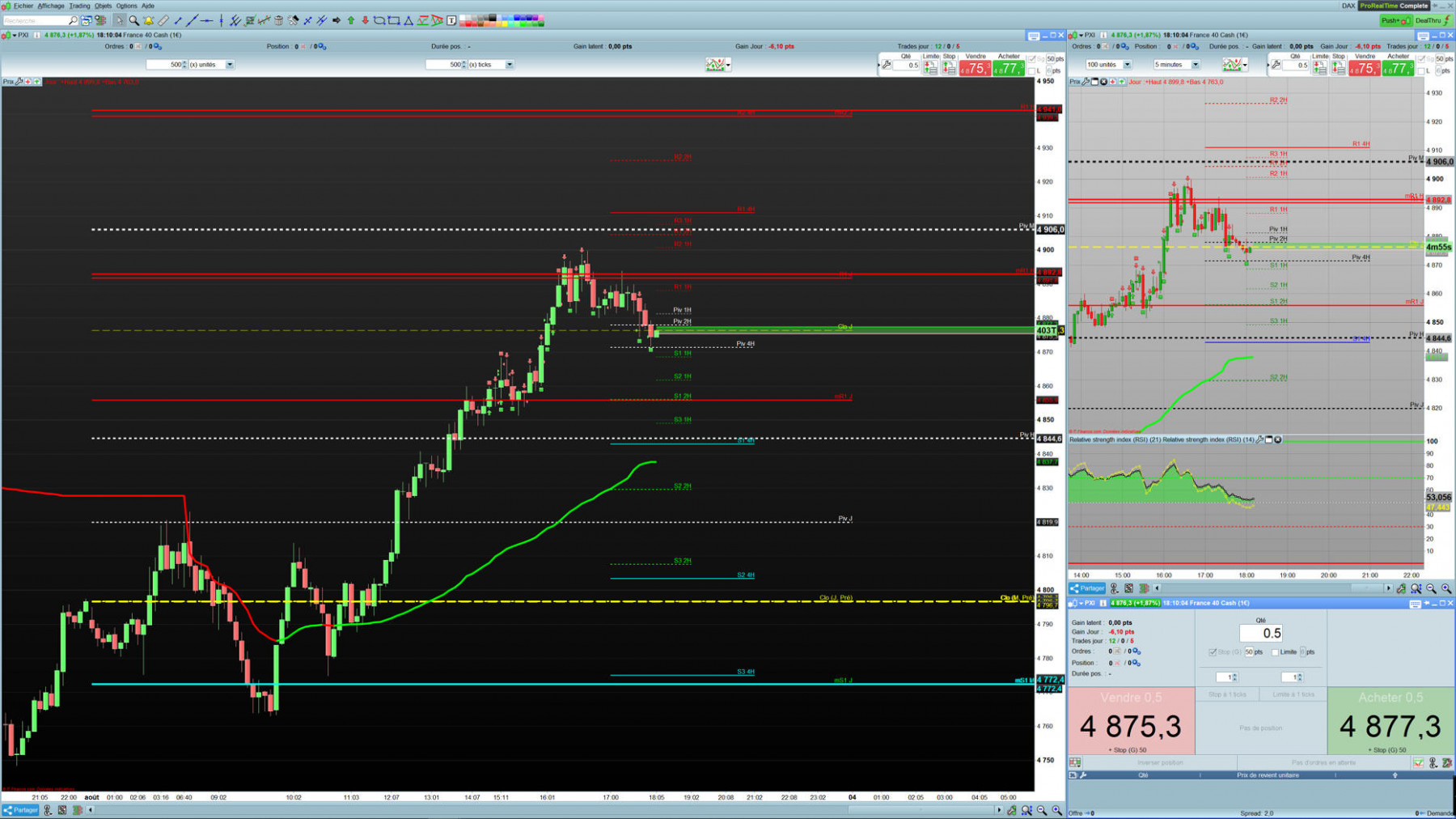Choose the triangle drawing tool

click(x=408, y=20)
